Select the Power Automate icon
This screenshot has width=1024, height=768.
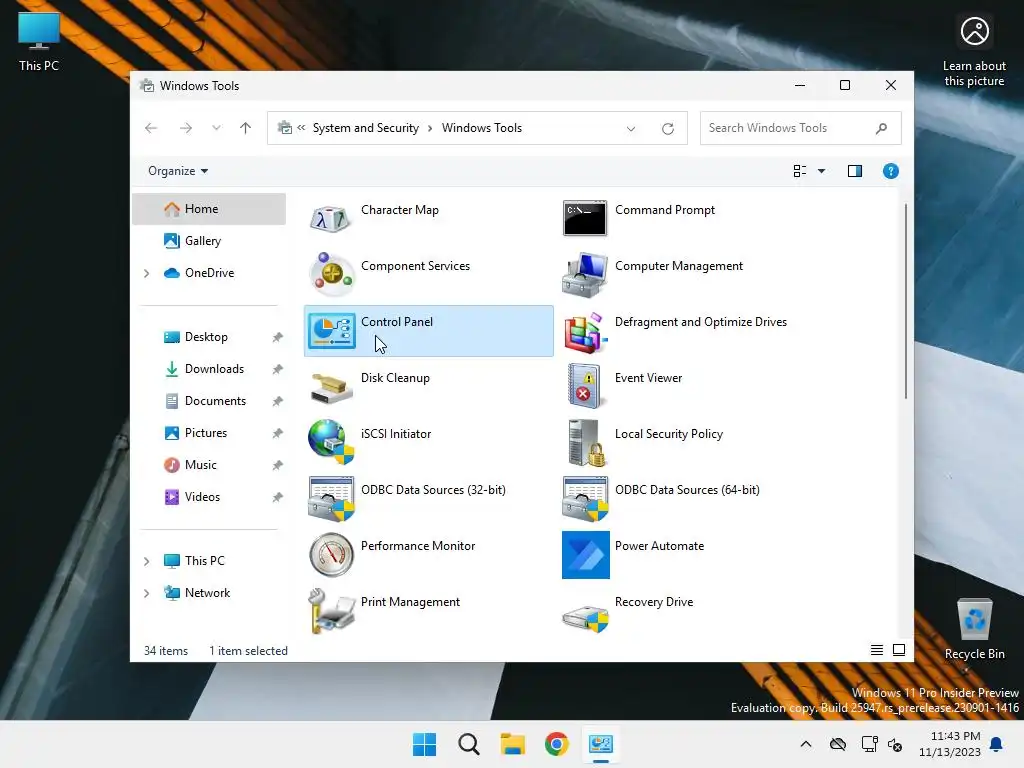click(586, 555)
